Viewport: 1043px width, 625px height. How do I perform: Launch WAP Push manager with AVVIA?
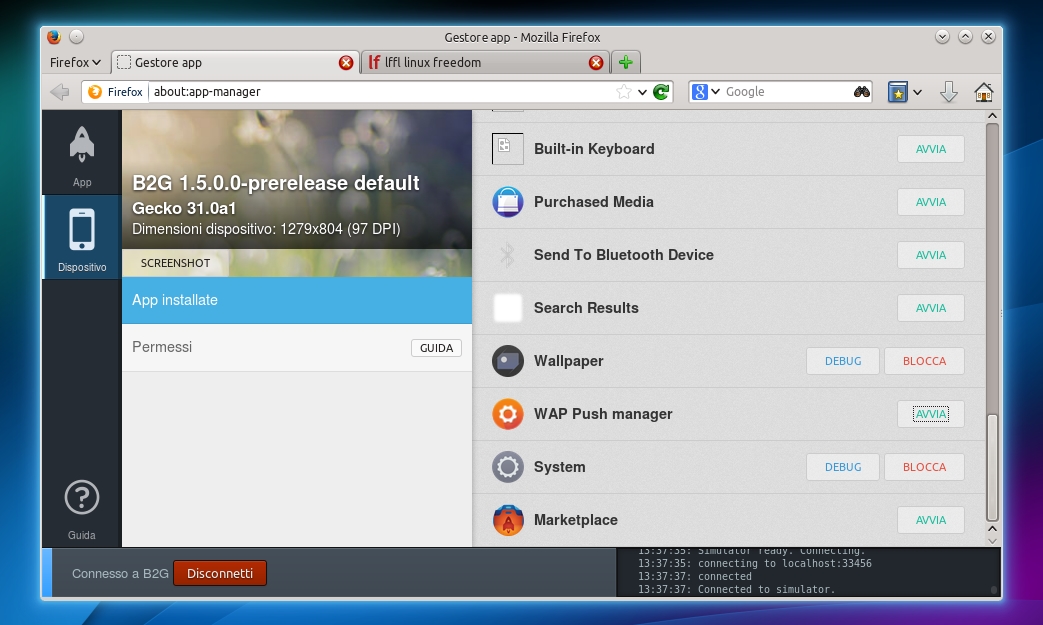[931, 414]
